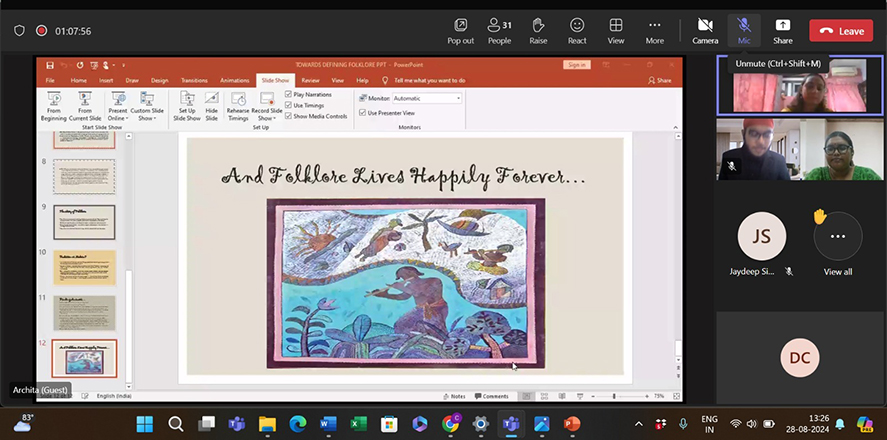This screenshot has height=440, width=887.
Task: Open the File tab
Action: click(50, 80)
